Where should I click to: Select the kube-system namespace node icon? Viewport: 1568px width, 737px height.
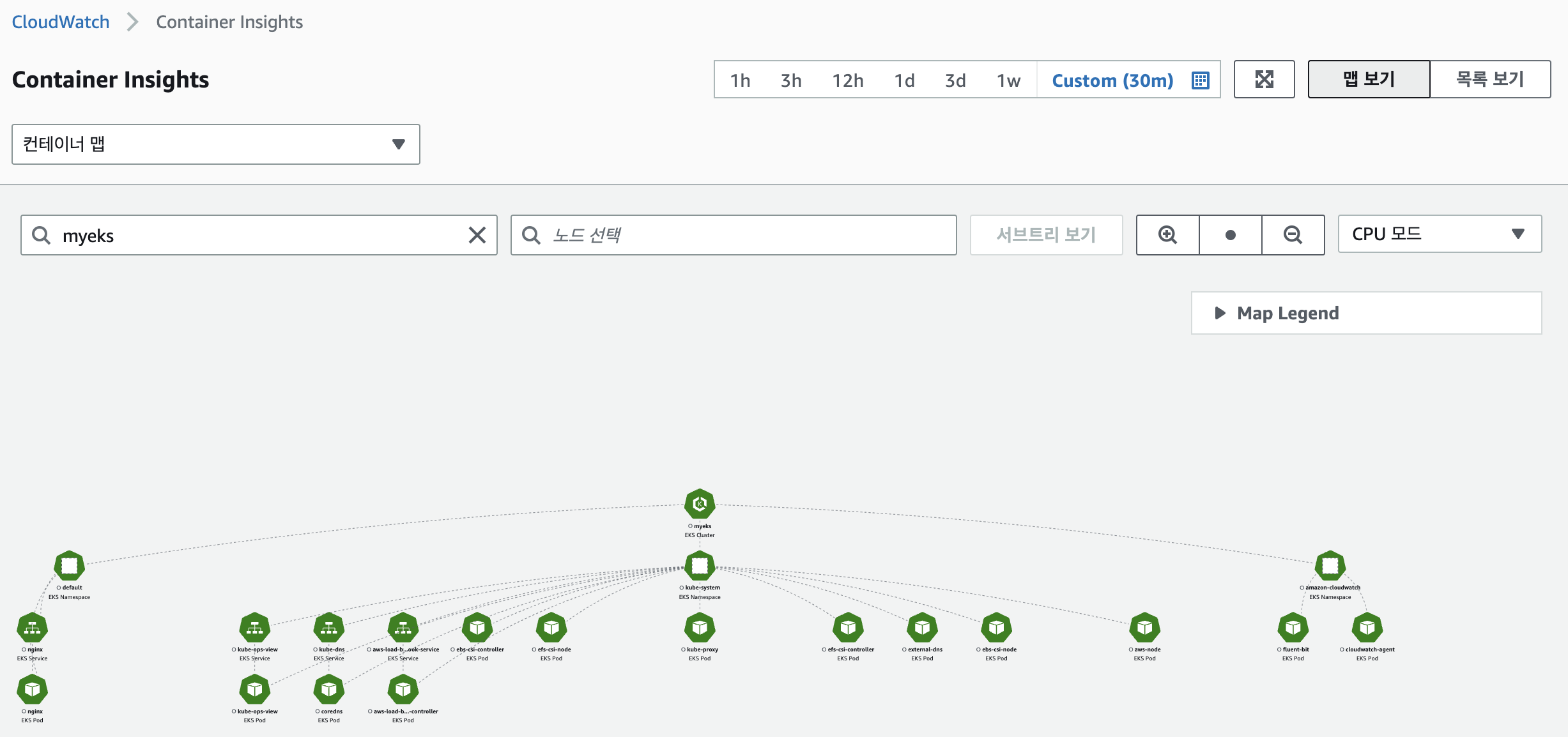point(700,565)
